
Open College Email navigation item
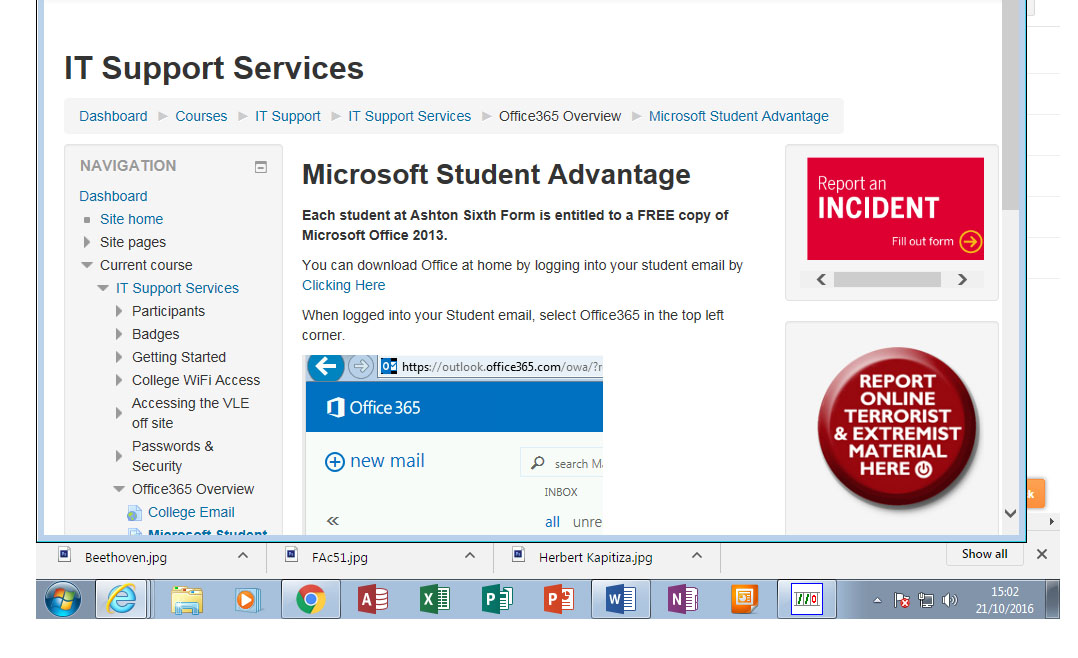[191, 512]
